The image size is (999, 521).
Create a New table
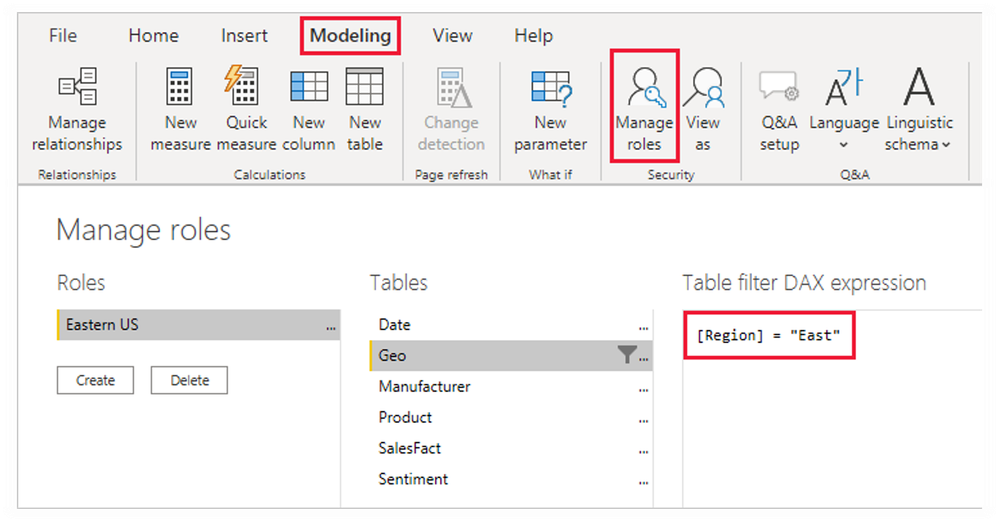(x=365, y=111)
